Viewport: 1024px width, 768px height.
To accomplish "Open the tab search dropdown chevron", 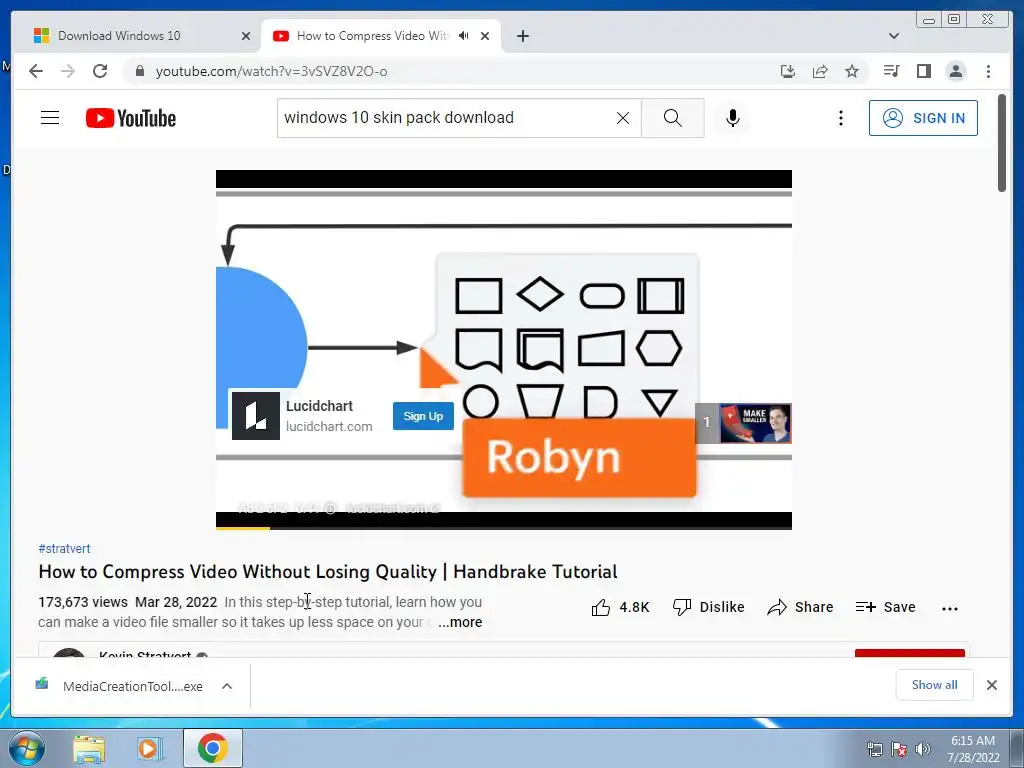I will [x=894, y=36].
